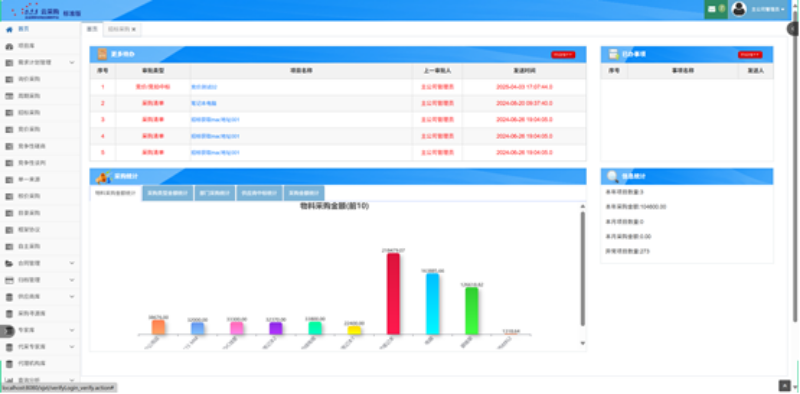The image size is (800, 394).
Task: Expand the 合同管理 chevron
Action: (72, 263)
